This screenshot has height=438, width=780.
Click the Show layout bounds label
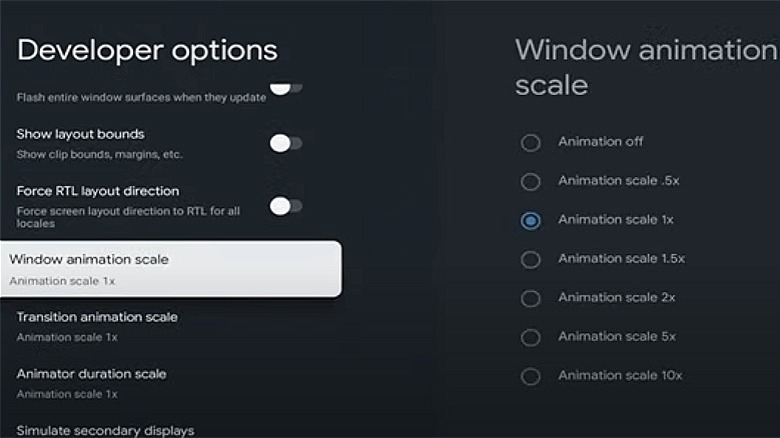[x=80, y=134]
